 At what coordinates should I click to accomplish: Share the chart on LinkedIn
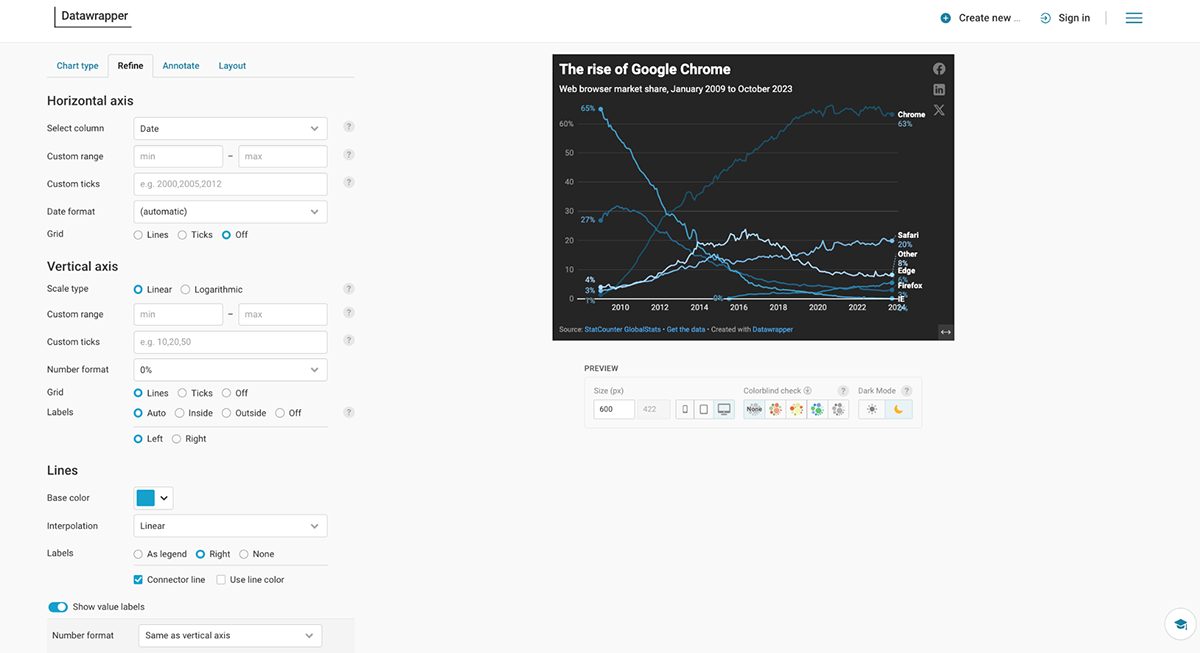(x=938, y=89)
